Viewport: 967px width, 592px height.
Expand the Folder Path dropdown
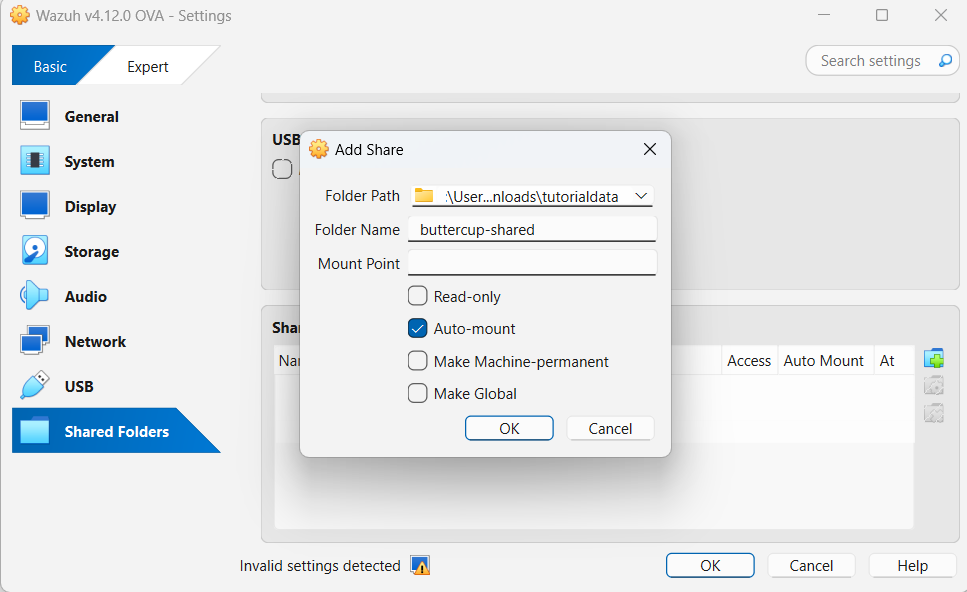point(641,196)
